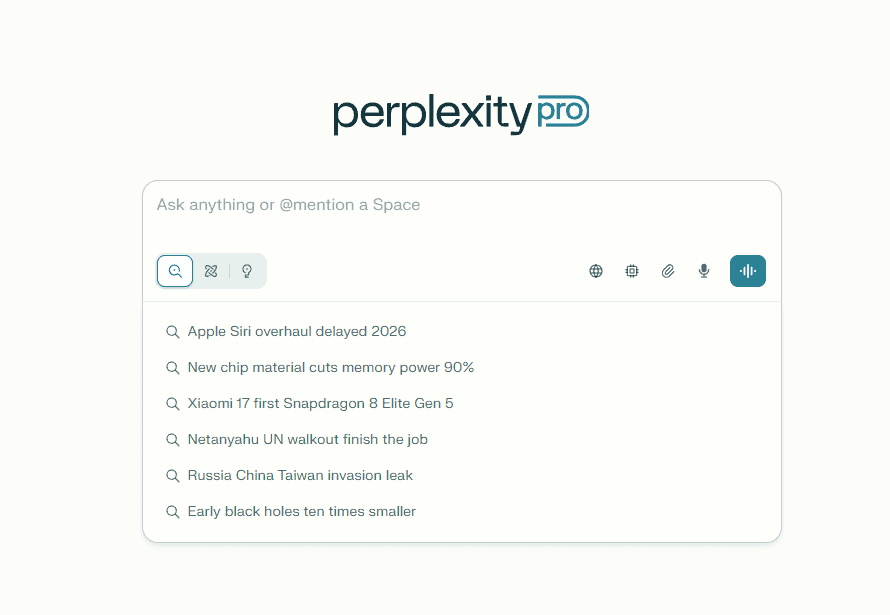Click the Pro badge beside the logo

(563, 110)
